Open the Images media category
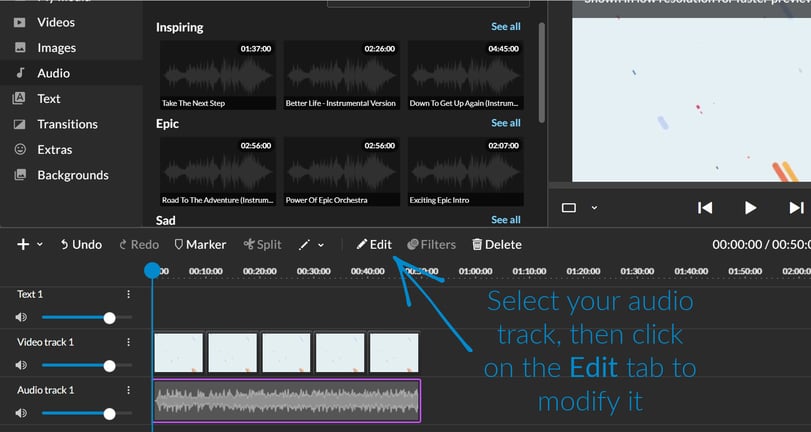Image resolution: width=811 pixels, height=432 pixels. click(x=56, y=48)
